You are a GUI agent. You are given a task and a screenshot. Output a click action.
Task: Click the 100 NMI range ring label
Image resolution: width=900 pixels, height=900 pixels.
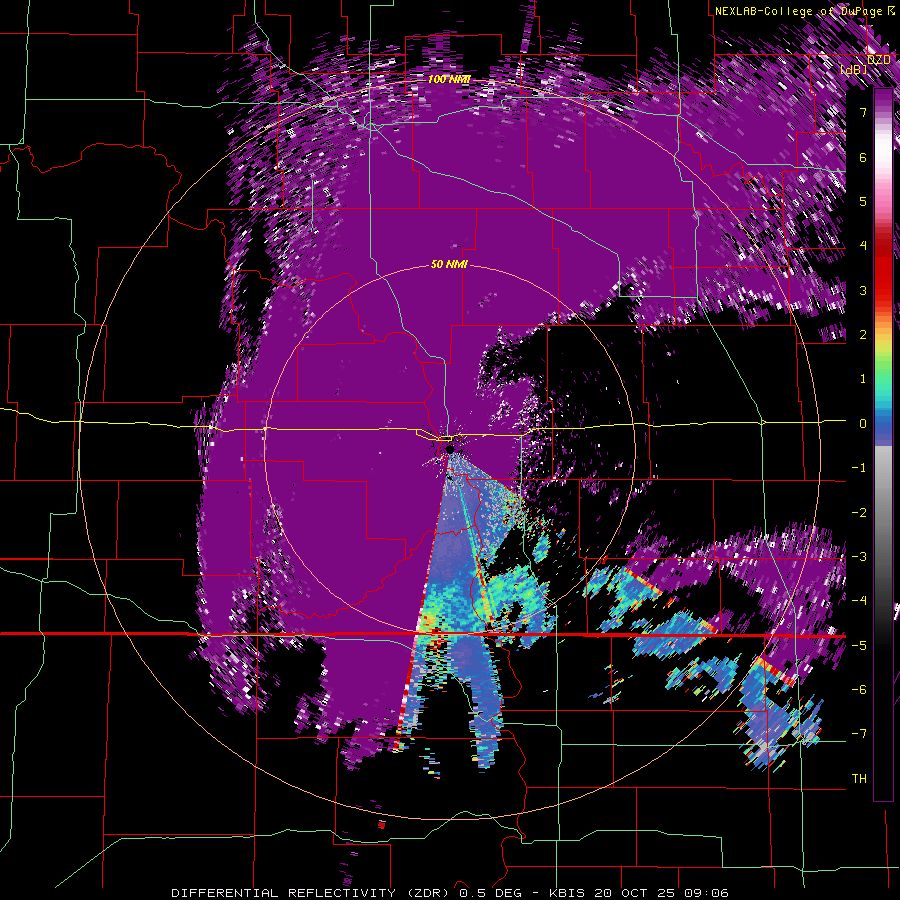449,79
